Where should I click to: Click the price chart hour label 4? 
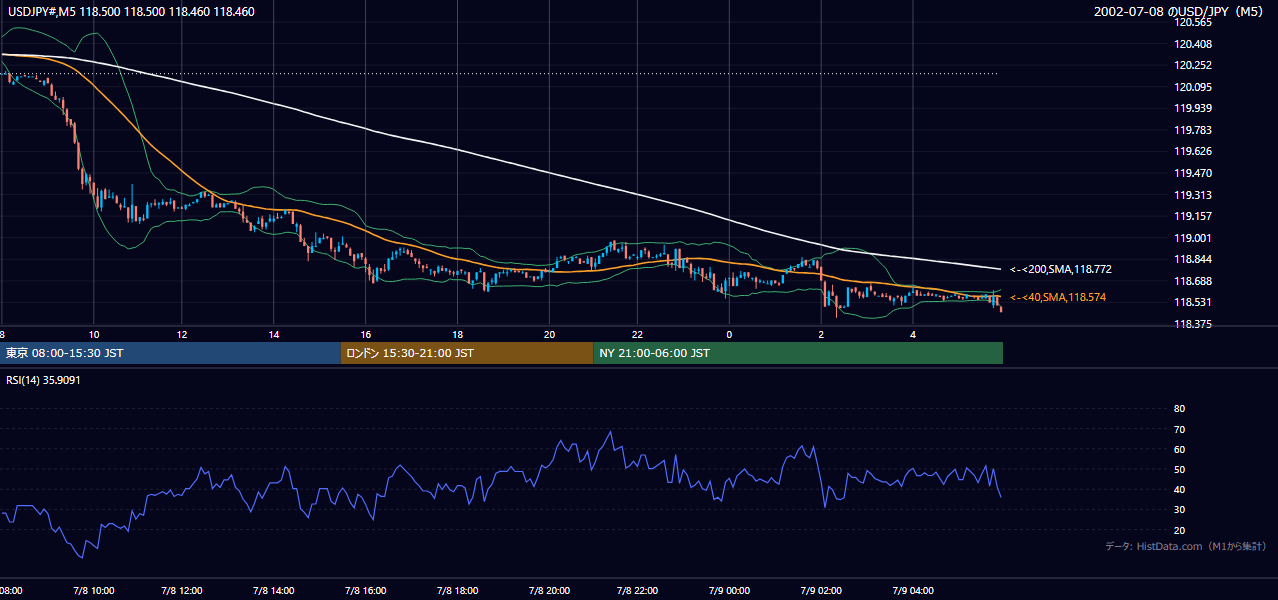coord(912,334)
